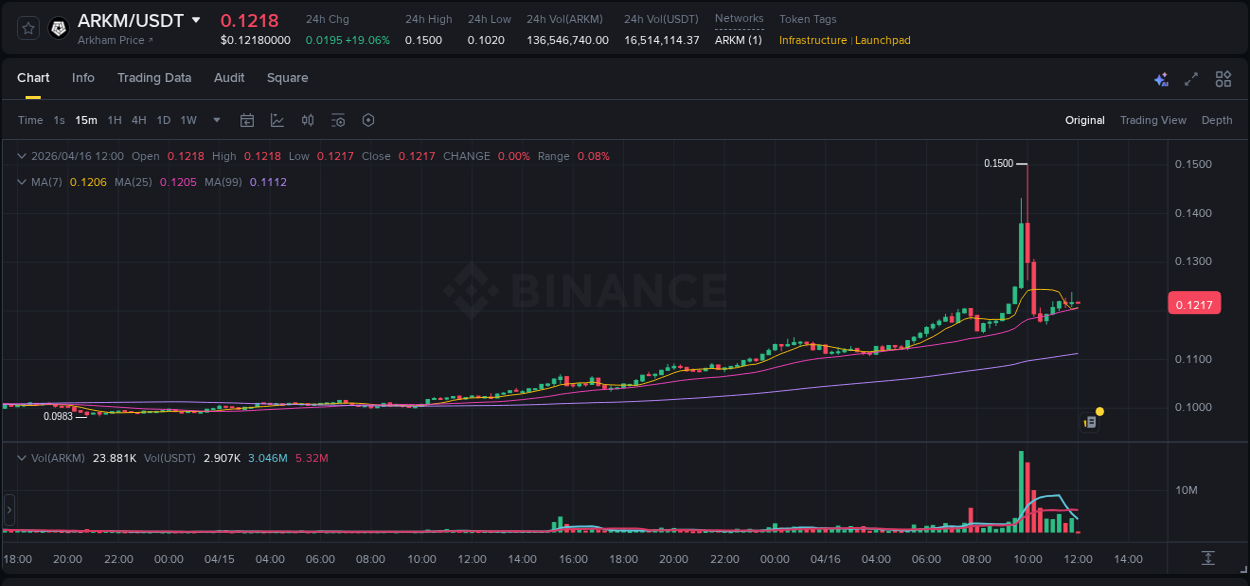
Task: Open the widgets grid icon
Action: point(1223,78)
